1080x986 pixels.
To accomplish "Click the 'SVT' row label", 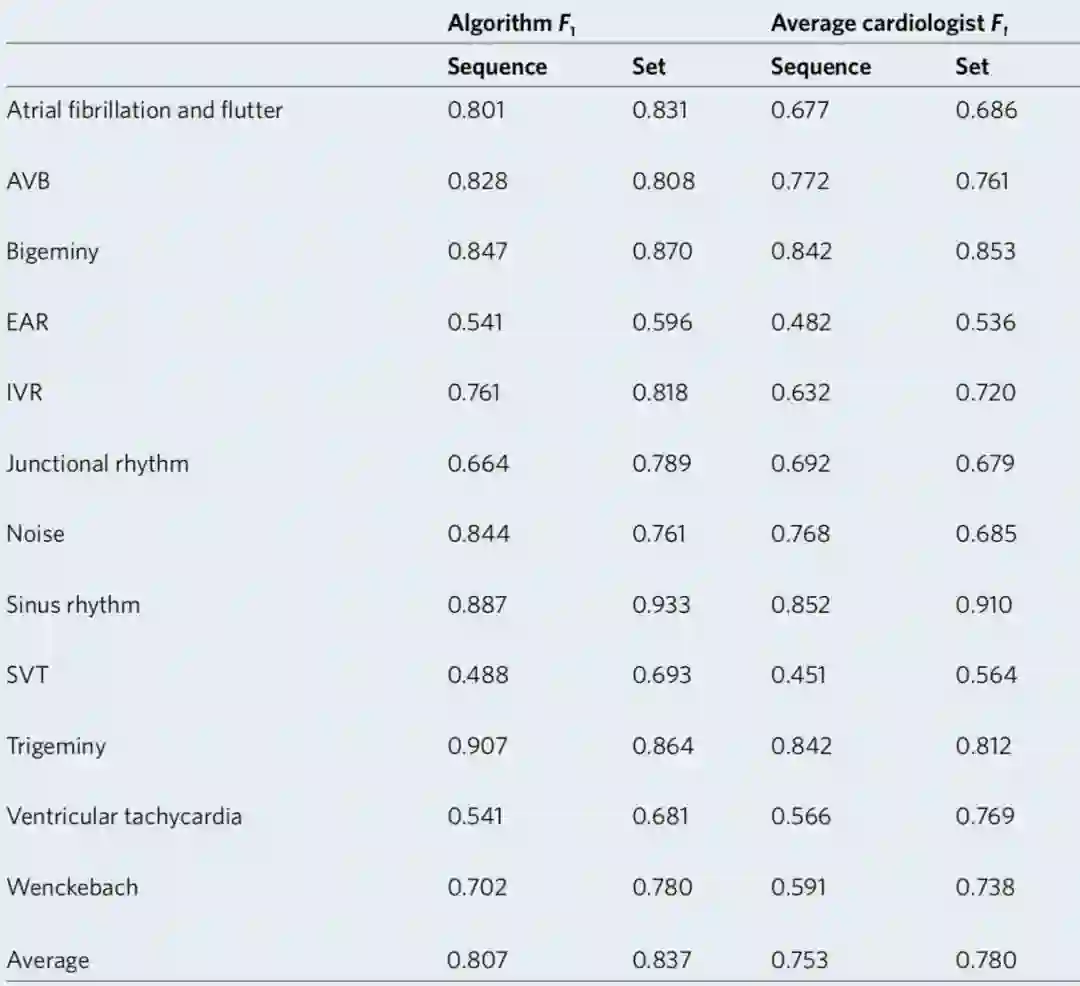I will (27, 675).
